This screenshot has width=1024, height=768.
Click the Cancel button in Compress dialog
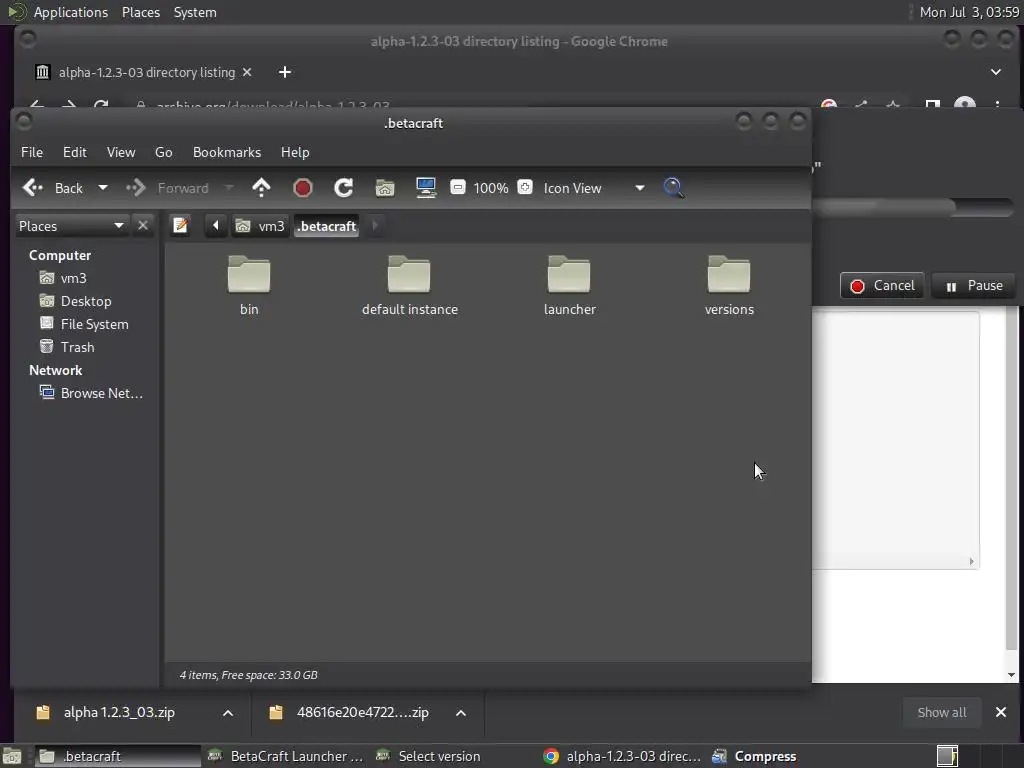(882, 285)
